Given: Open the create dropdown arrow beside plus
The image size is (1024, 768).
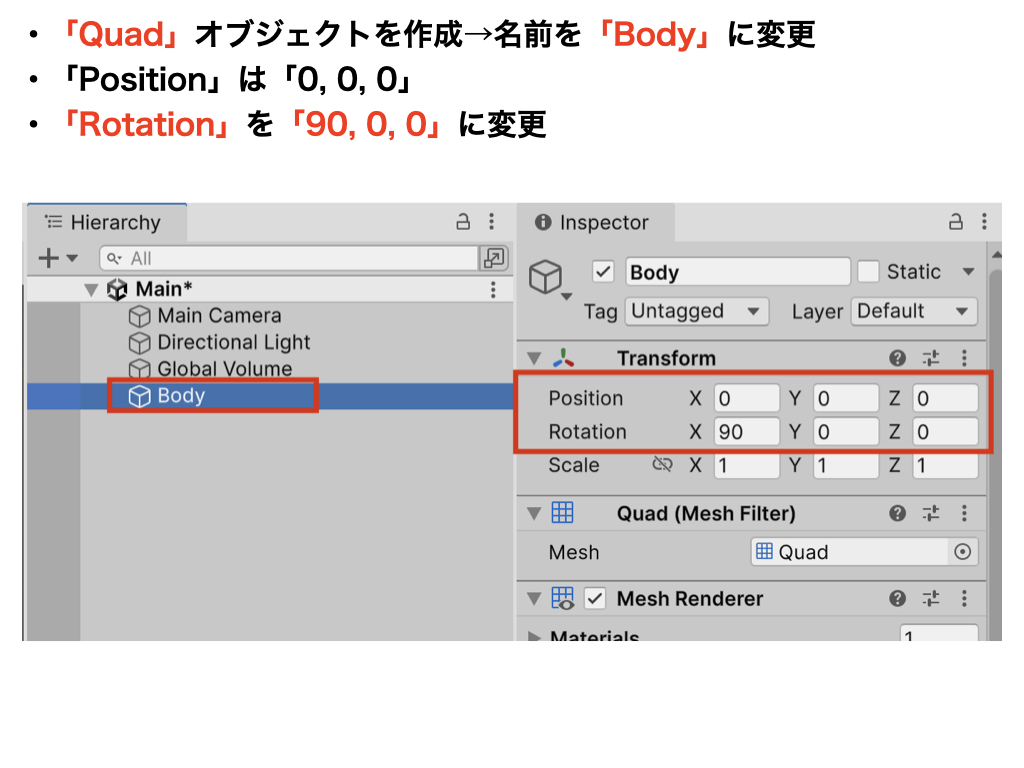Looking at the screenshot, I should click(72, 258).
